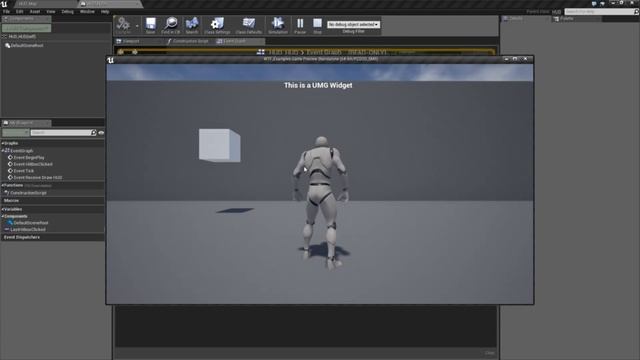This screenshot has height=360, width=640.
Task: Click the Clear button in bottom panel
Action: tap(489, 353)
